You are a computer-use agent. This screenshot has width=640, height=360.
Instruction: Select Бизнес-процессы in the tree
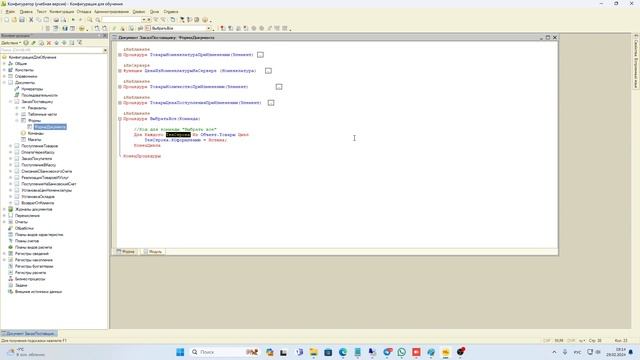(x=30, y=279)
